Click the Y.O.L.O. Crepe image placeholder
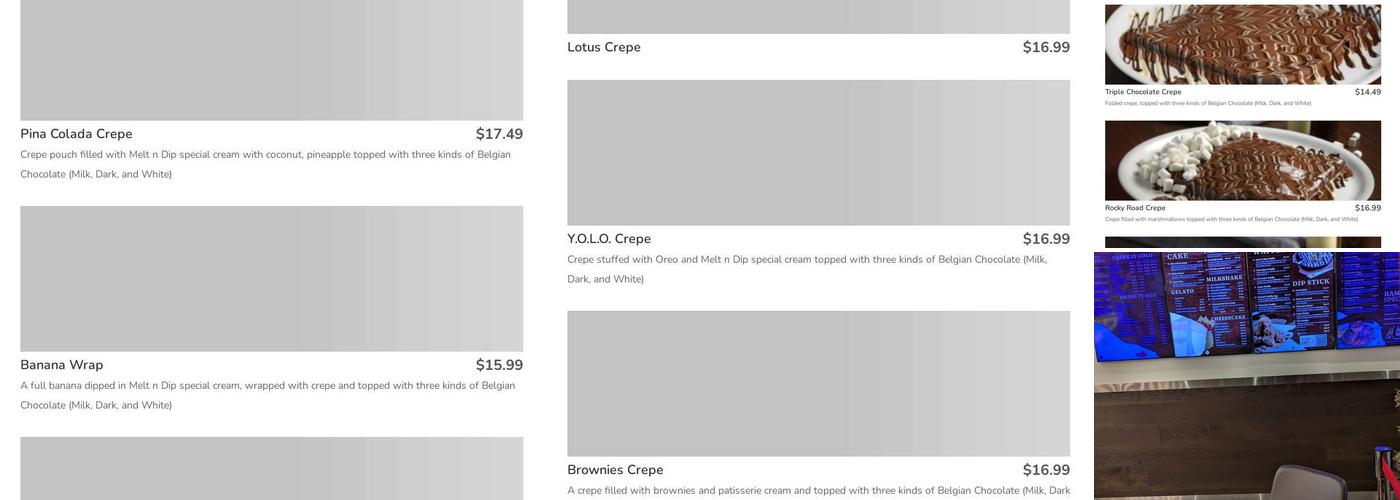This screenshot has height=500, width=1400. click(818, 153)
